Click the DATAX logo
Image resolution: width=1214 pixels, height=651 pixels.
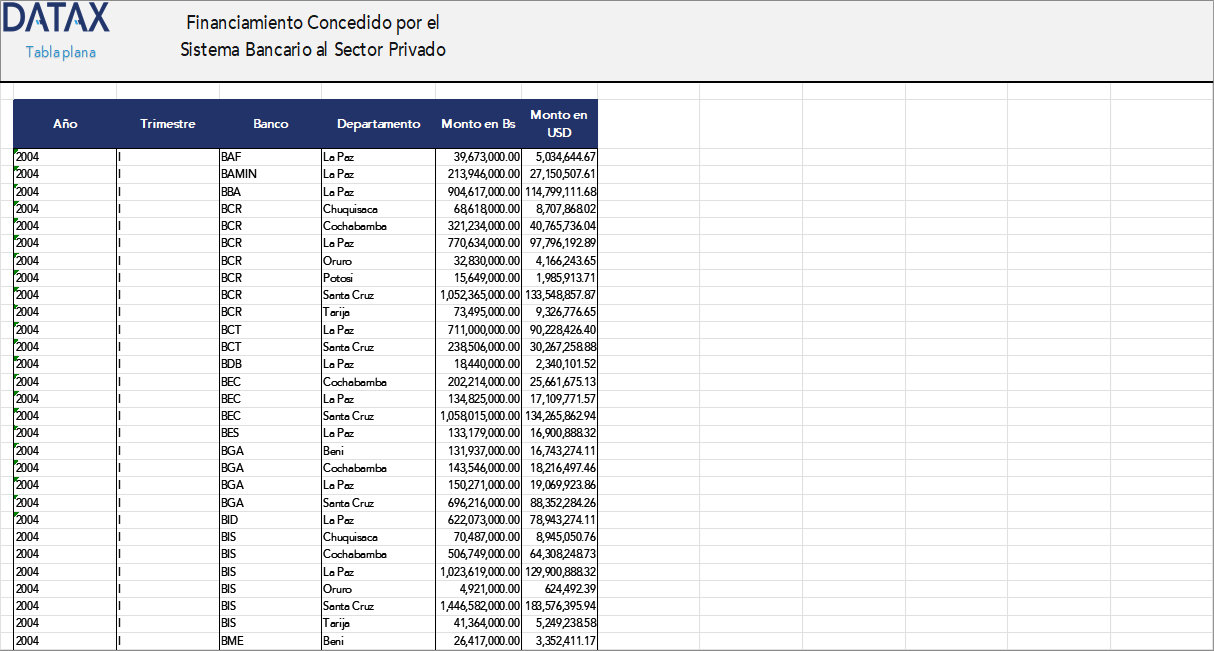[x=56, y=19]
